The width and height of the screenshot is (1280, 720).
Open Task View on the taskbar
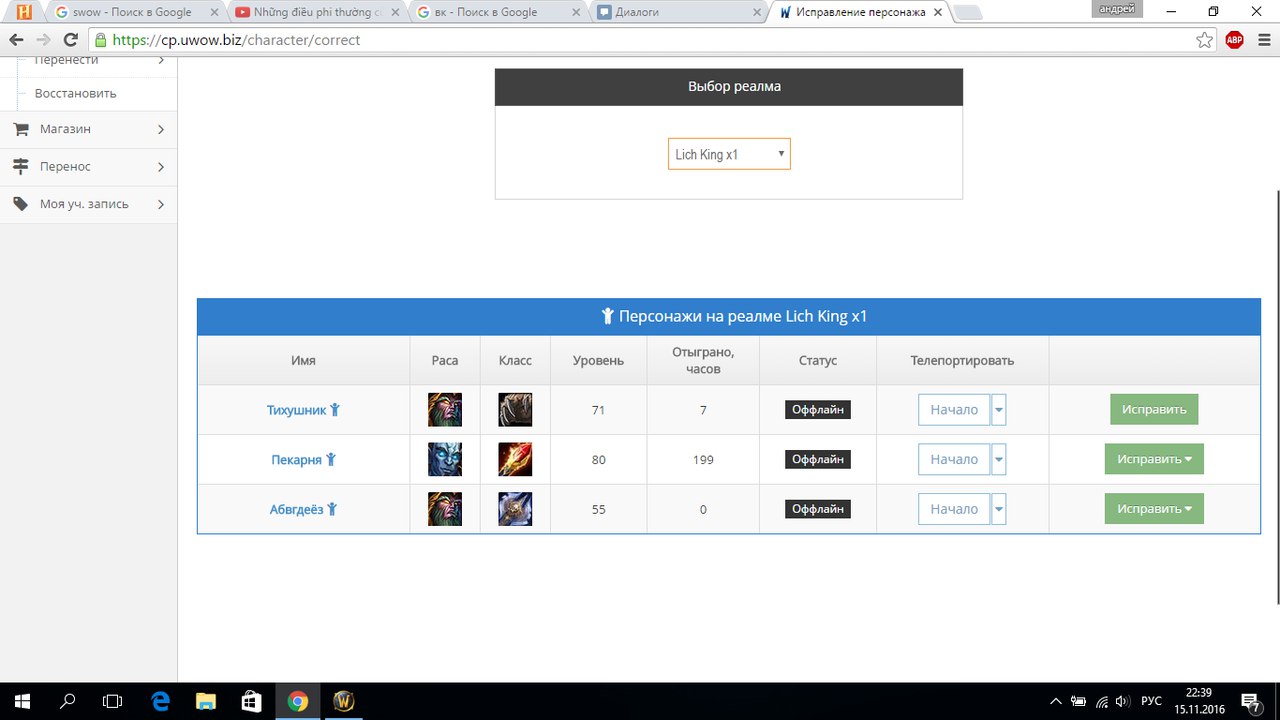coord(113,701)
